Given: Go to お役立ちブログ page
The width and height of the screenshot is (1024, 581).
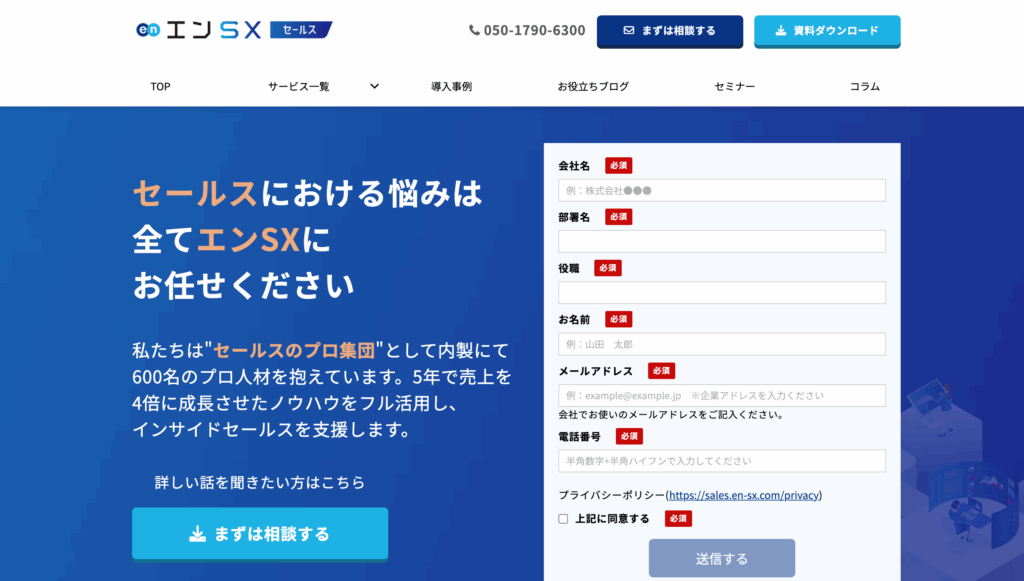Looking at the screenshot, I should click(593, 86).
